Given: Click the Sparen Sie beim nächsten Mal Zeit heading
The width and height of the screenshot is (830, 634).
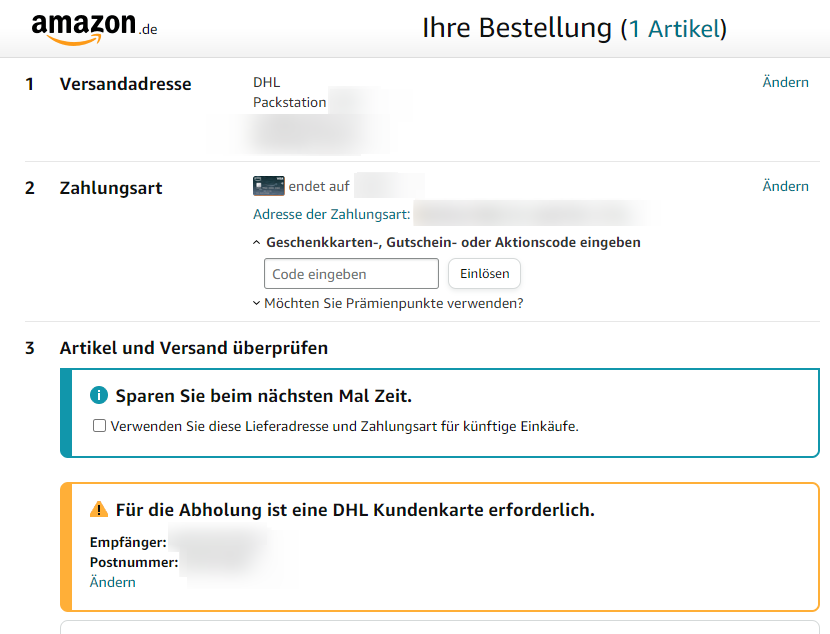Looking at the screenshot, I should (x=264, y=395).
